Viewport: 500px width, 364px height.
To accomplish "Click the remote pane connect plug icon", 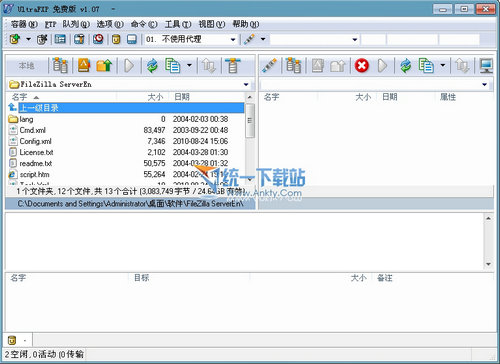I will point(269,65).
